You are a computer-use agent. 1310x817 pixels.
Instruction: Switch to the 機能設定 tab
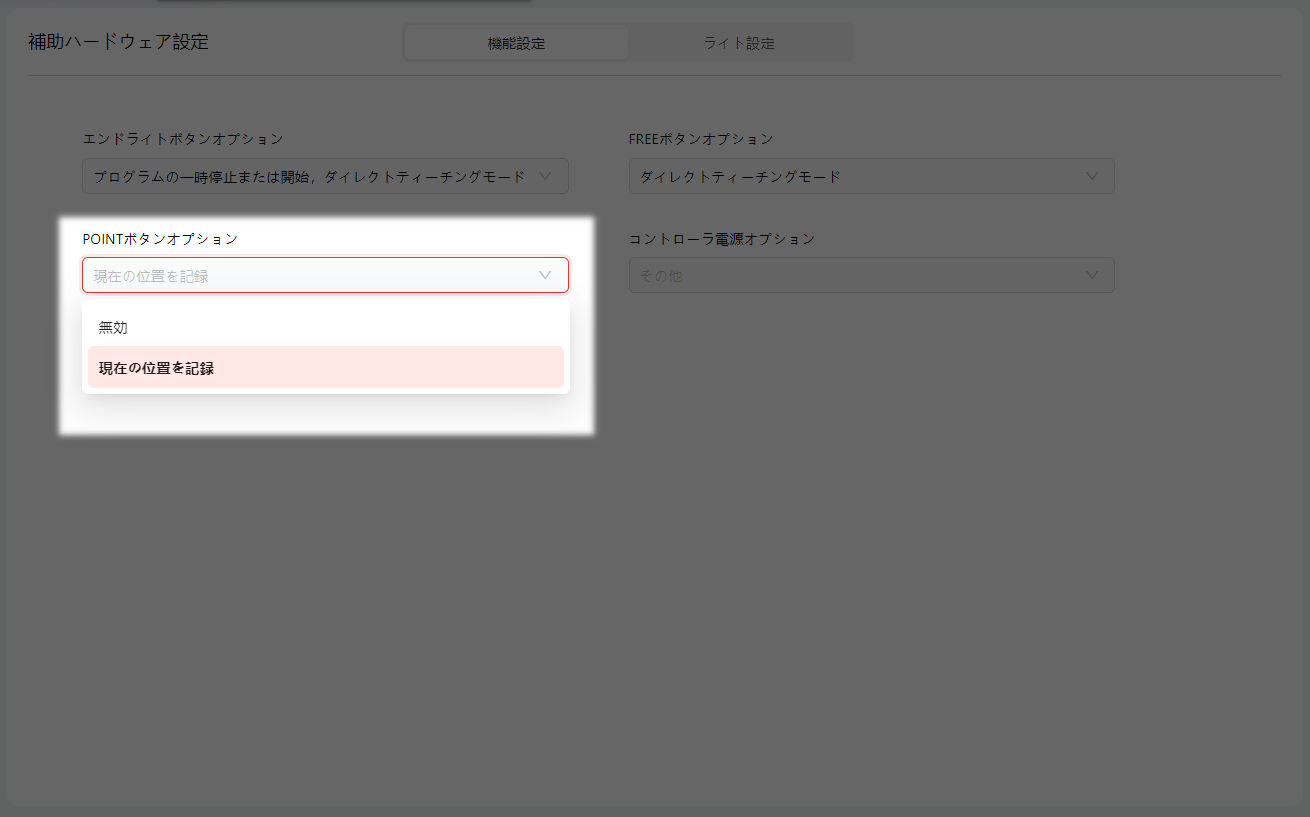tap(516, 43)
